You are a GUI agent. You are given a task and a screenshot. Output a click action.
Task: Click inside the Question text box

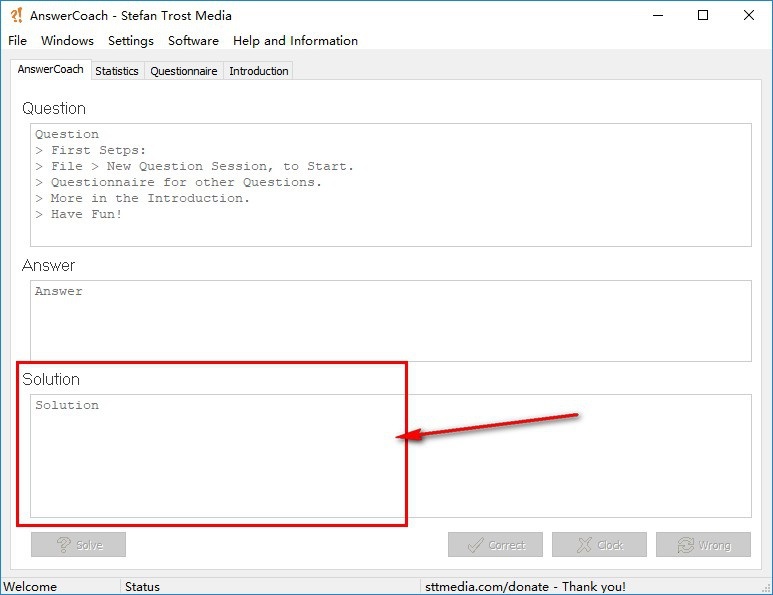coord(390,185)
